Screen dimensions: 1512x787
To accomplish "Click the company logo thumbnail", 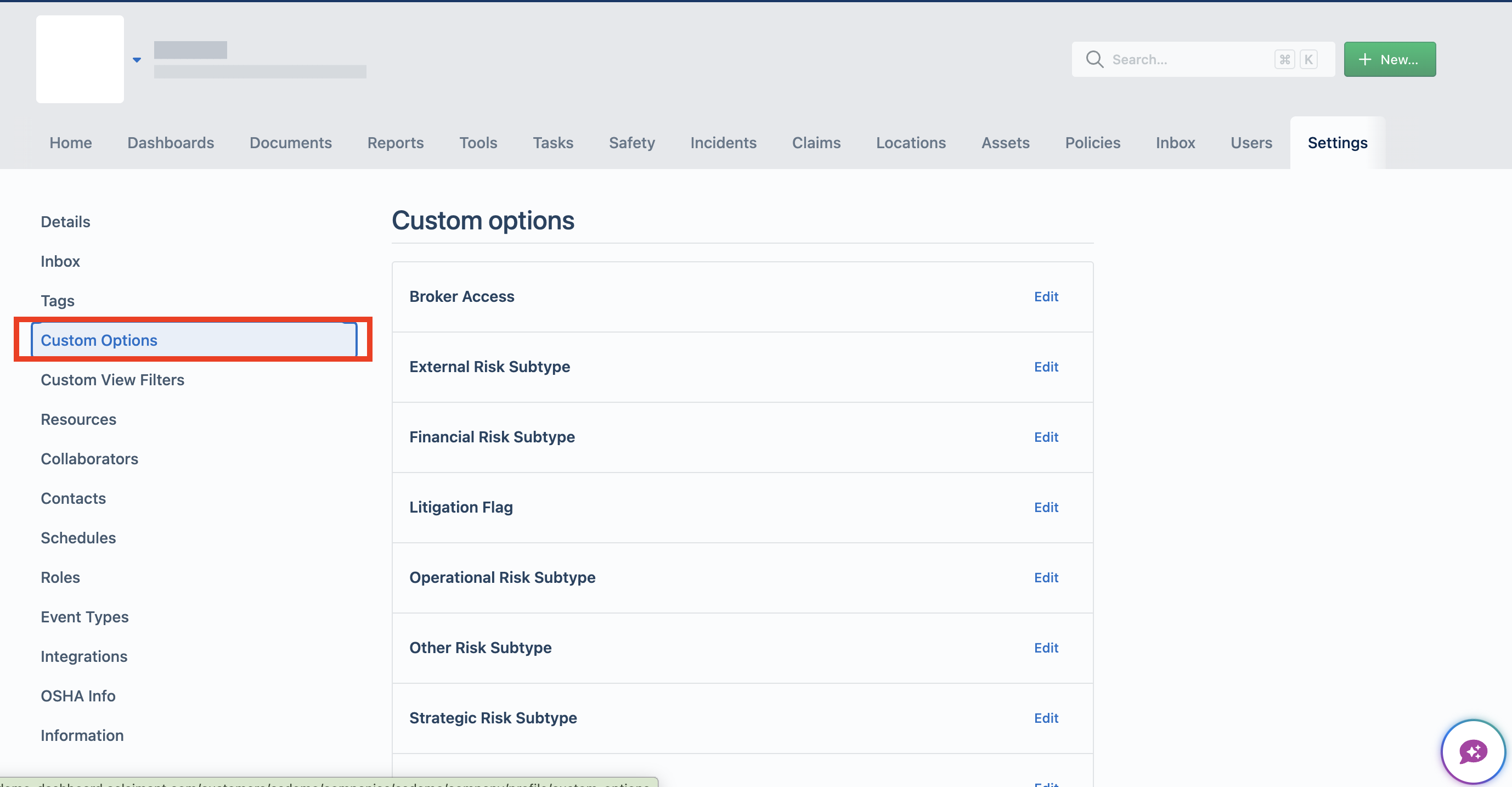I will click(x=80, y=59).
